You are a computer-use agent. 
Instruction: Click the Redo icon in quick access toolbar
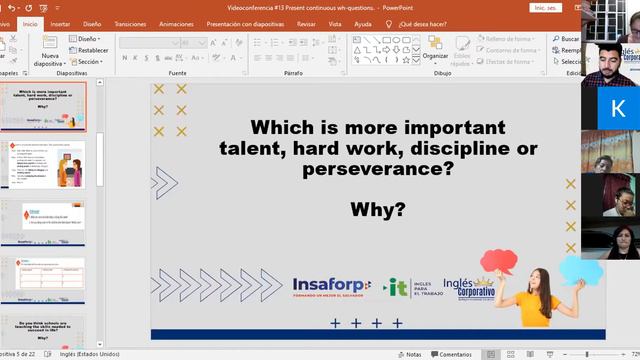point(29,8)
